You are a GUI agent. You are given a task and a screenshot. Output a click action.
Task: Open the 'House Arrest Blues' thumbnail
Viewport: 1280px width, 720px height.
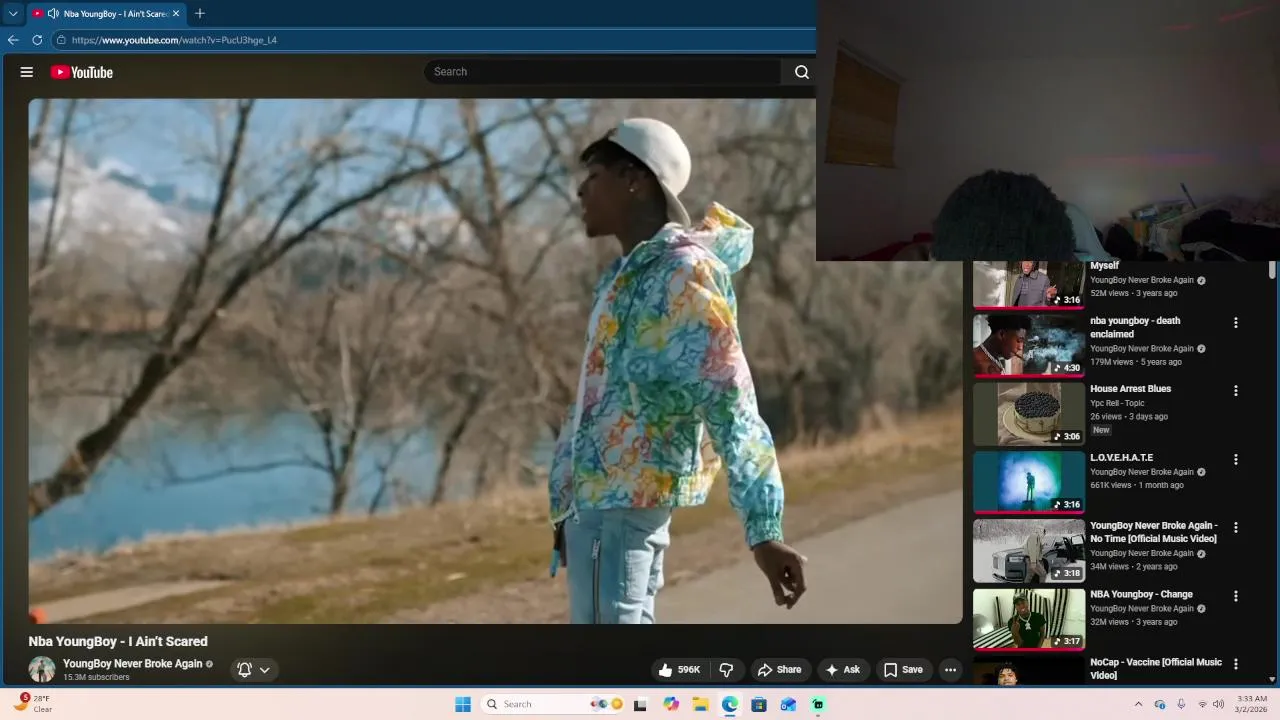pyautogui.click(x=1029, y=414)
